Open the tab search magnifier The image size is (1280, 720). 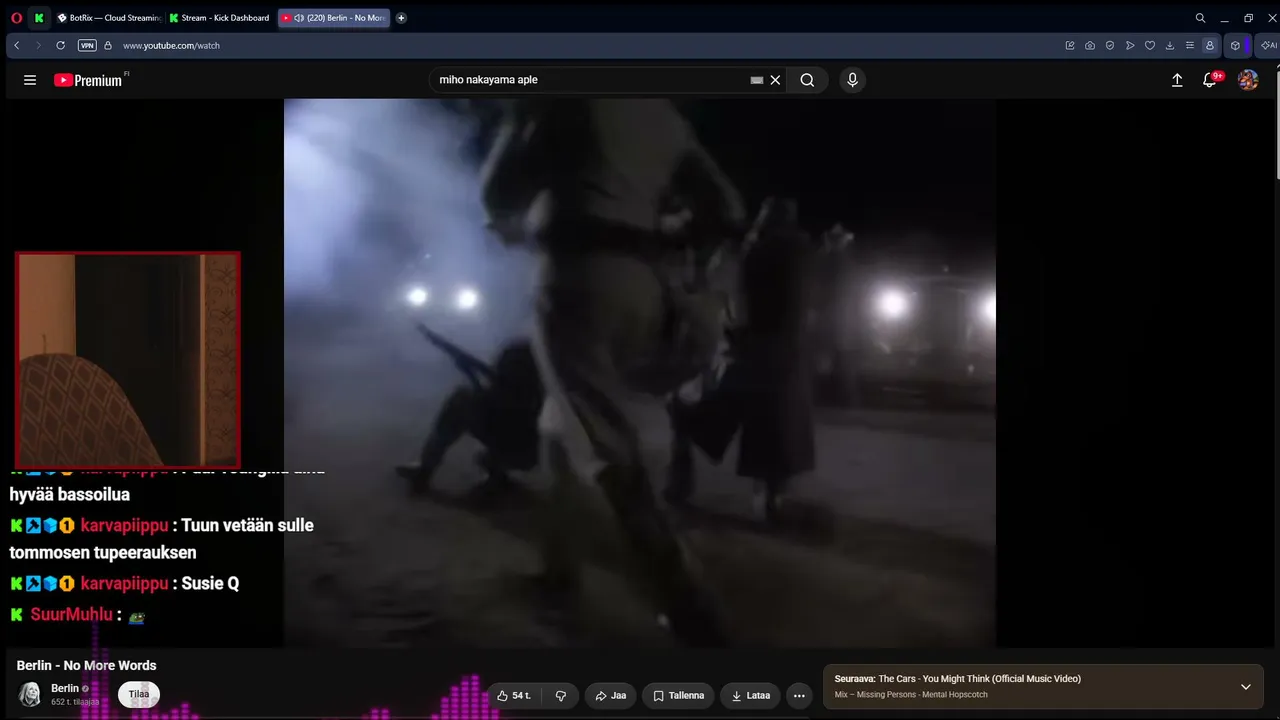point(1200,18)
